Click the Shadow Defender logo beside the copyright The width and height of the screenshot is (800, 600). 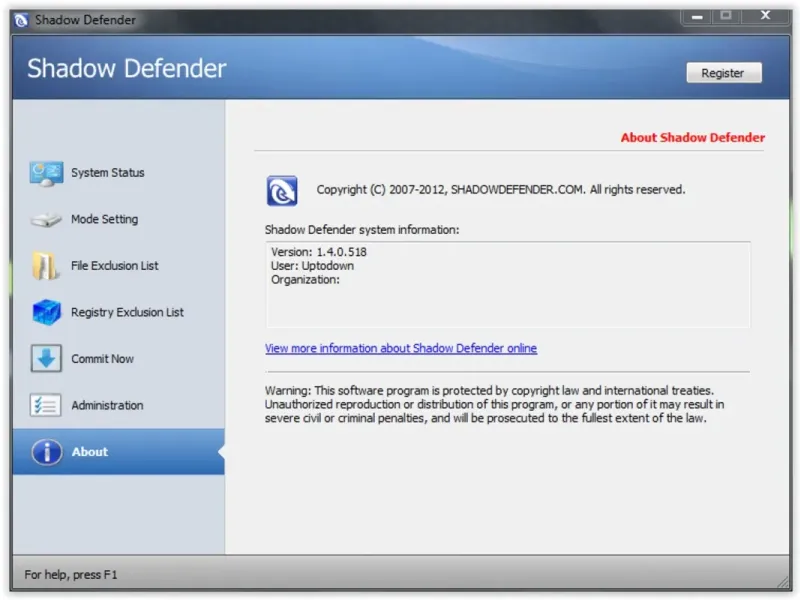click(282, 191)
